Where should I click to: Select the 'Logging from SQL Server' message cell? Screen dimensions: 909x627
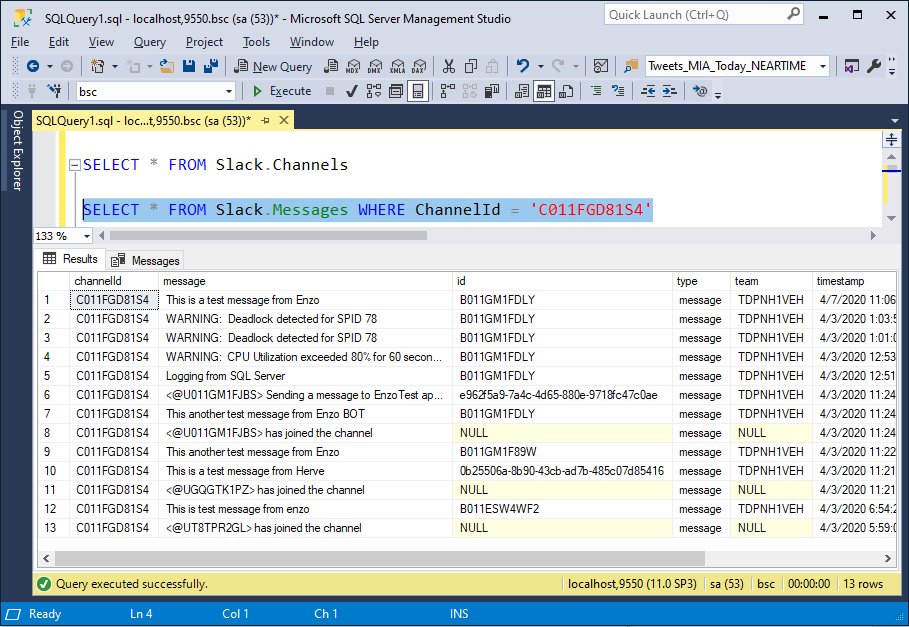click(306, 376)
